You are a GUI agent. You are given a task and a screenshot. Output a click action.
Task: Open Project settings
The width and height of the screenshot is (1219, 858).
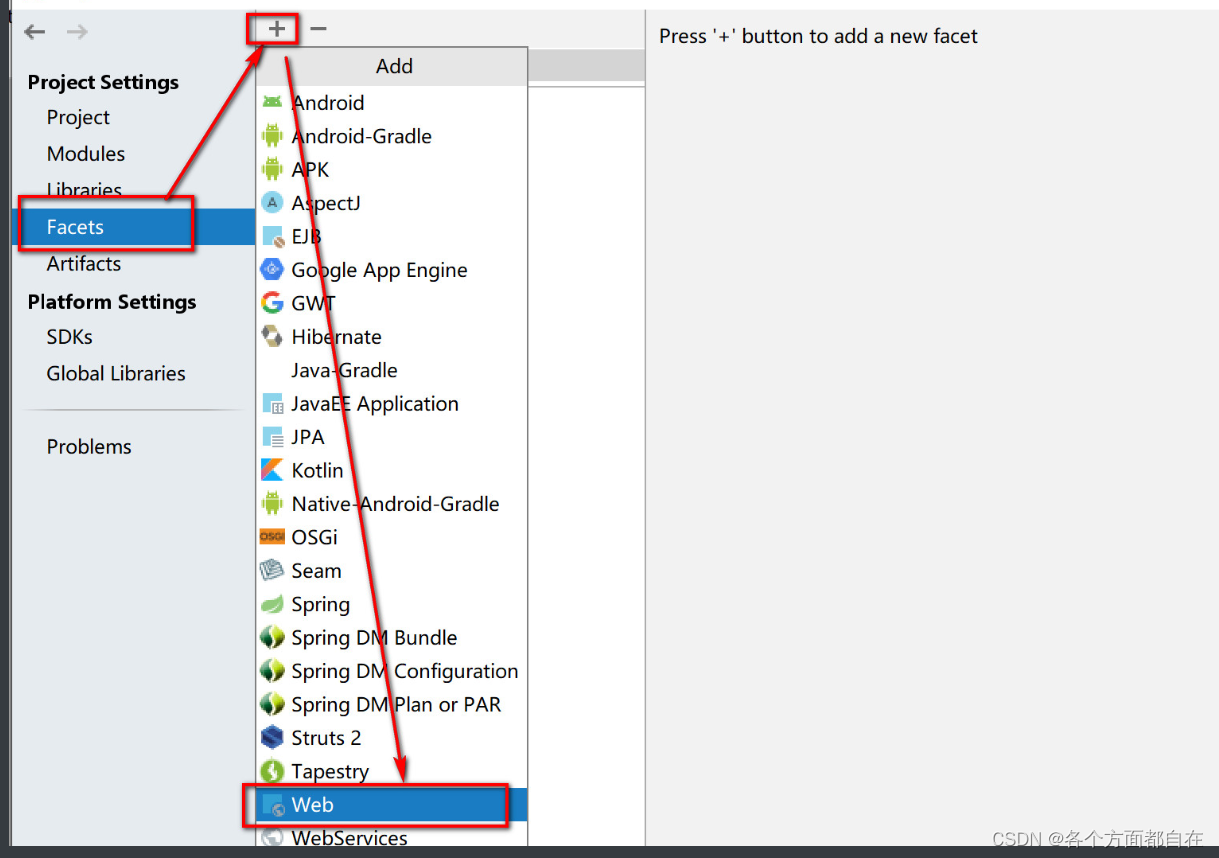78,117
